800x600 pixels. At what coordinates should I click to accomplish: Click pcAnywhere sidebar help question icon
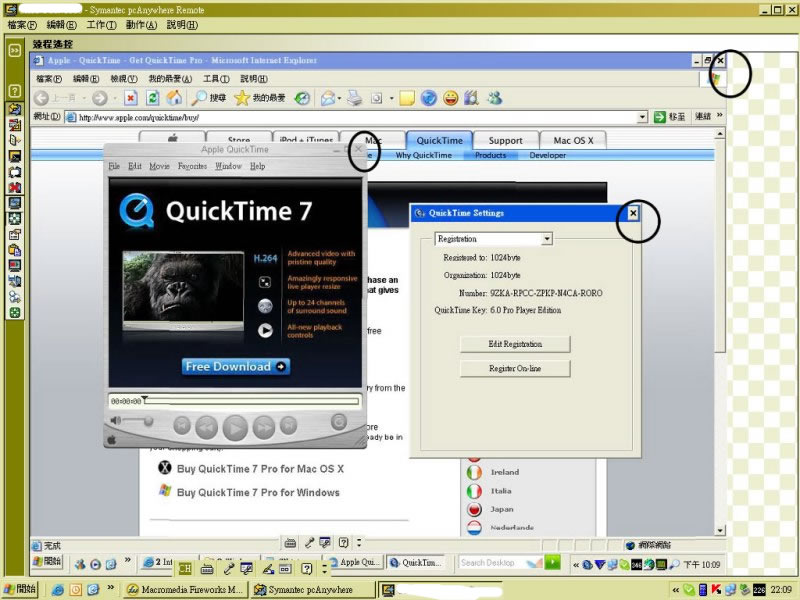(x=15, y=91)
